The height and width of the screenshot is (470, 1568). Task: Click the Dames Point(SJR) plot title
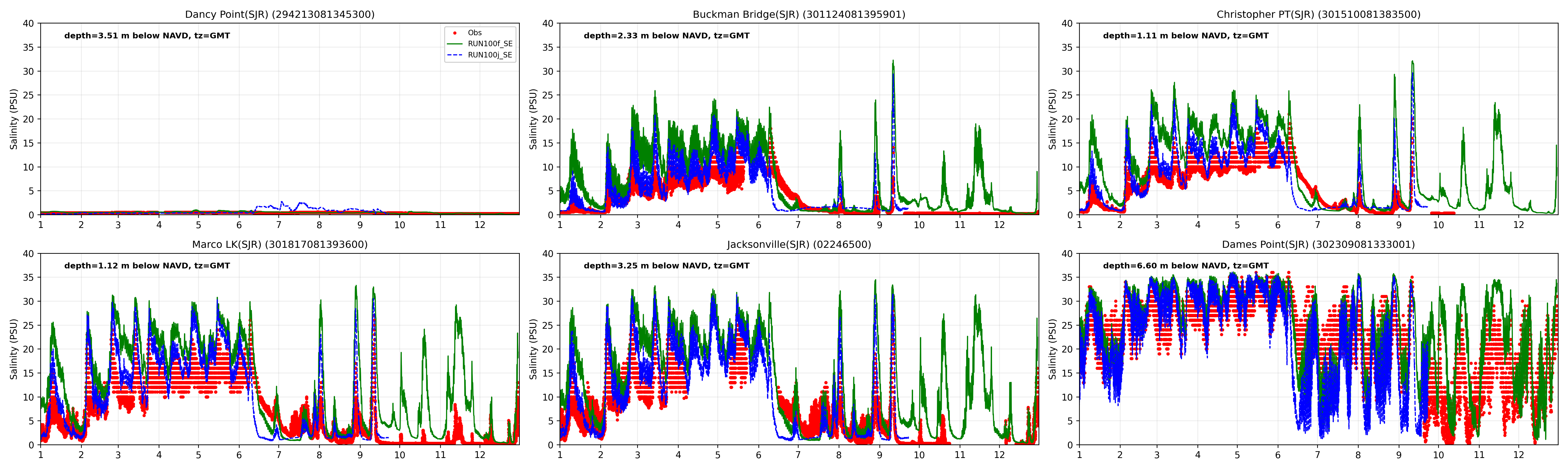[1318, 244]
